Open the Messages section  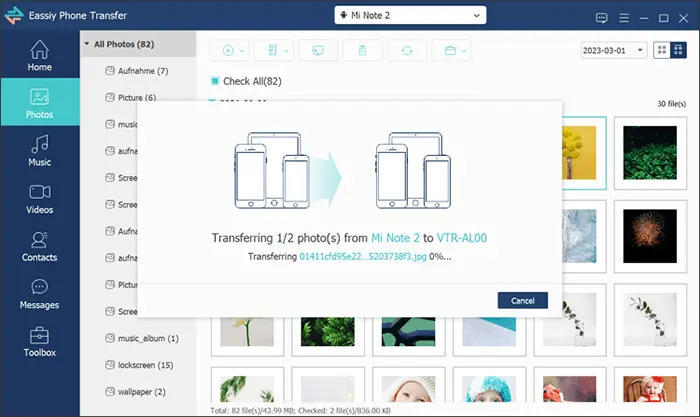click(x=40, y=294)
